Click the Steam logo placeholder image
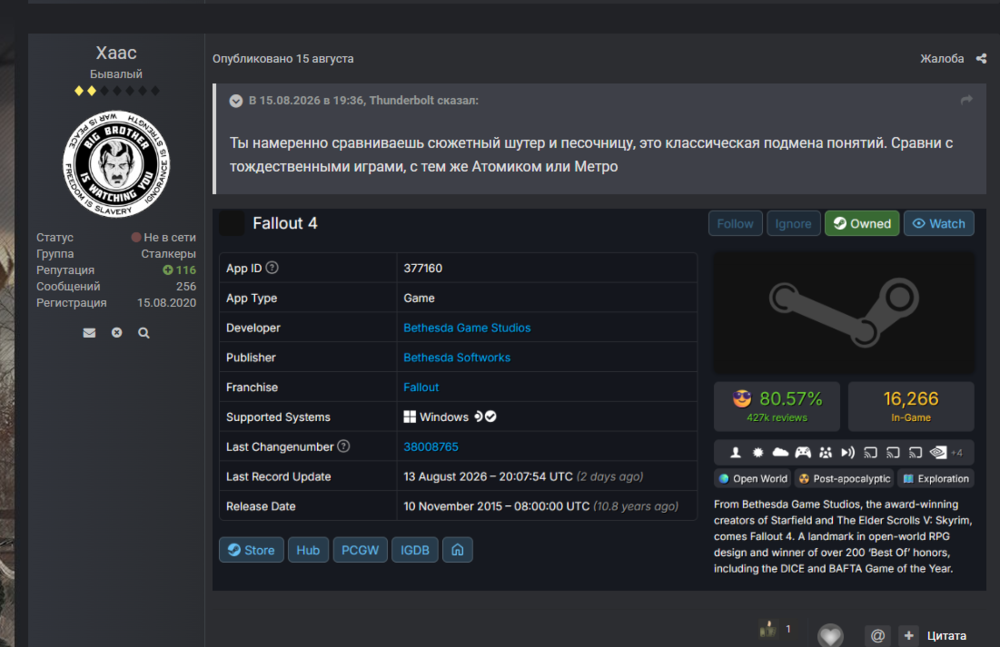 (843, 313)
